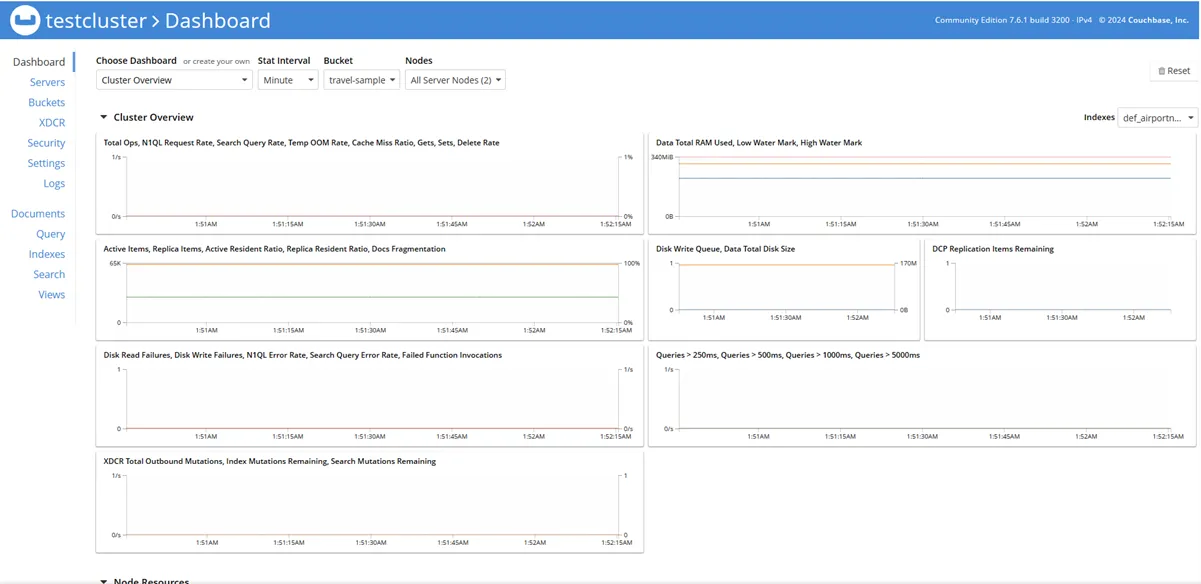Open the Settings page
This screenshot has height=584, width=1201.
pos(46,163)
